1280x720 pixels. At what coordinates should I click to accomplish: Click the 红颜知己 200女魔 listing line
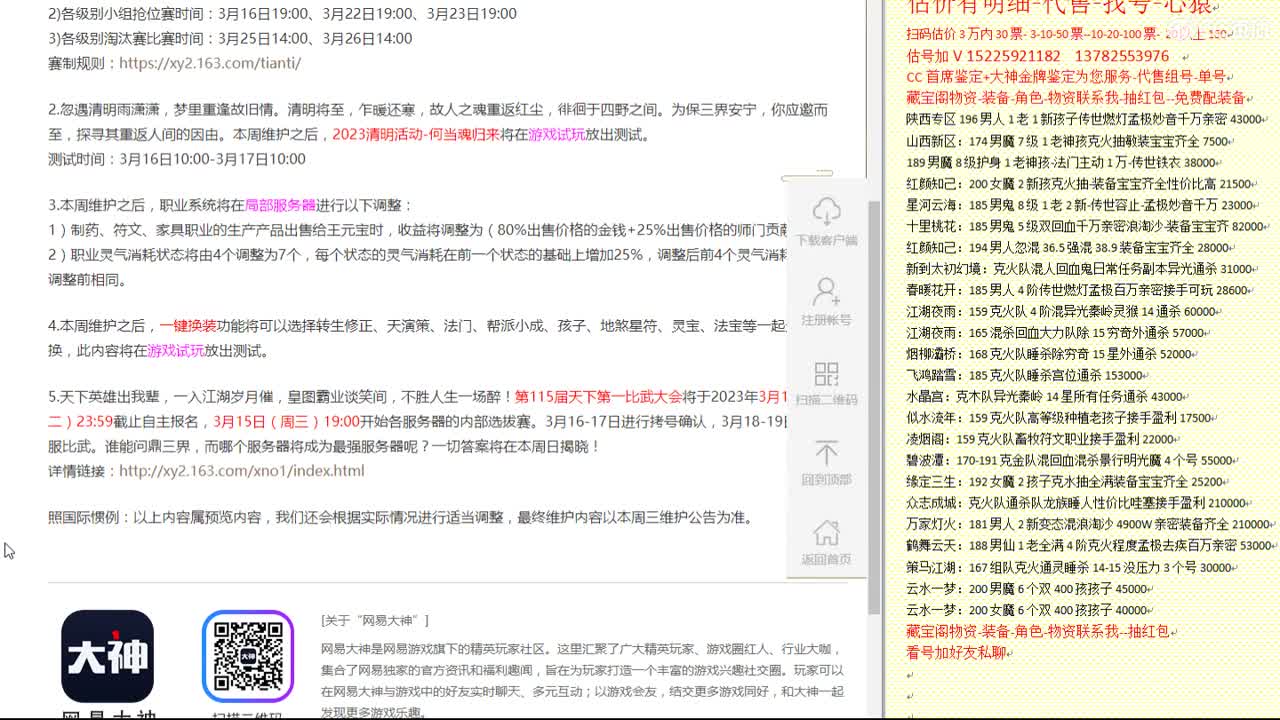(1082, 184)
